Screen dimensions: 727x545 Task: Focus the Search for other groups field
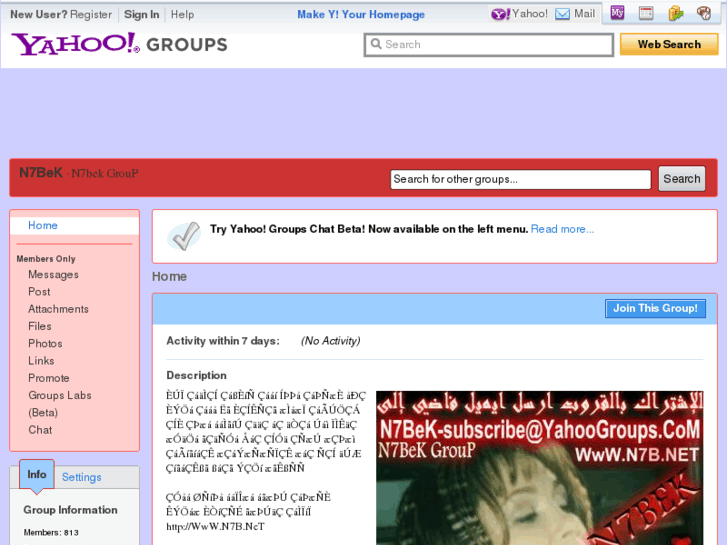(521, 179)
